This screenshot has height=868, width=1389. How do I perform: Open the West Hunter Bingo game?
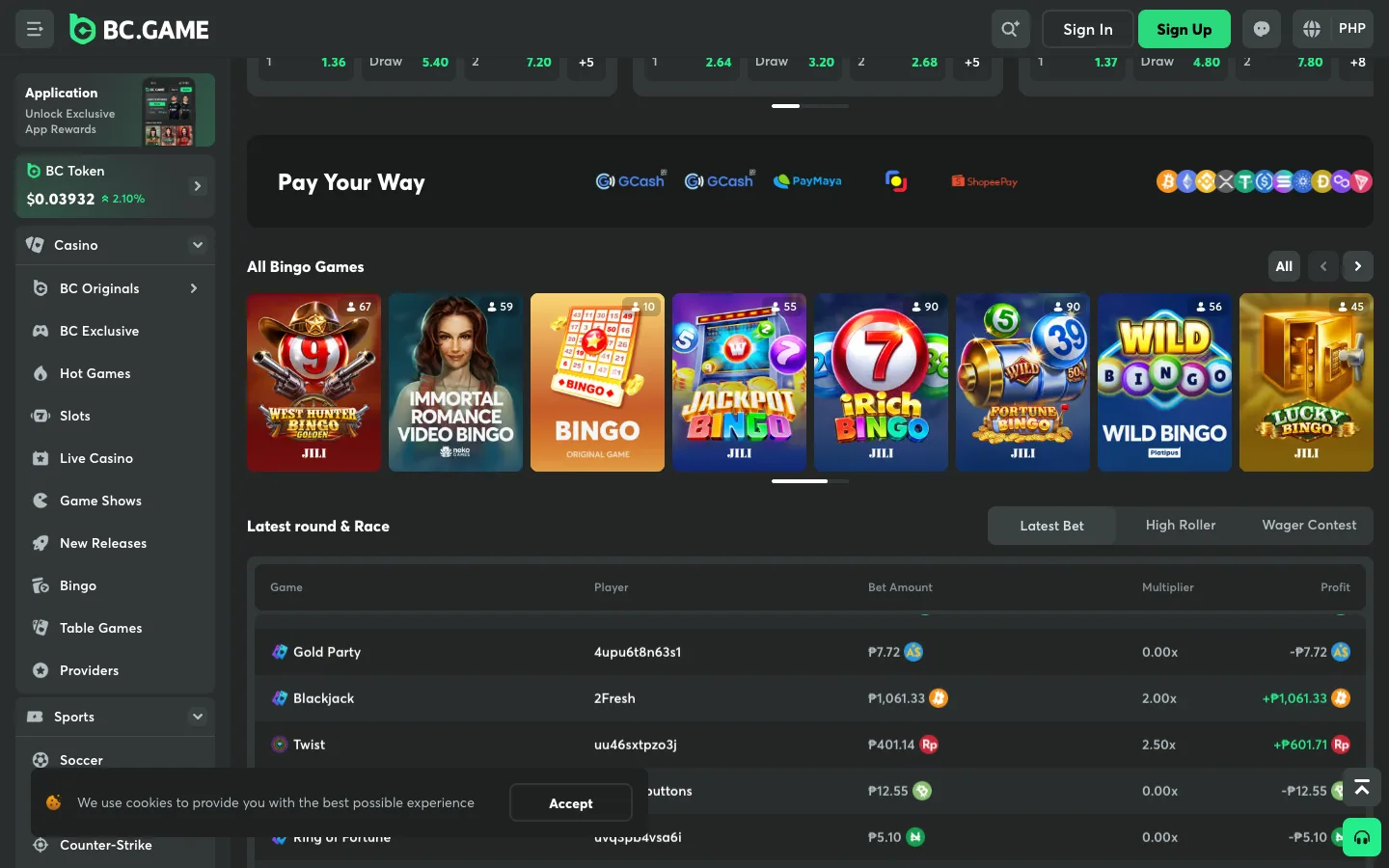coord(313,383)
